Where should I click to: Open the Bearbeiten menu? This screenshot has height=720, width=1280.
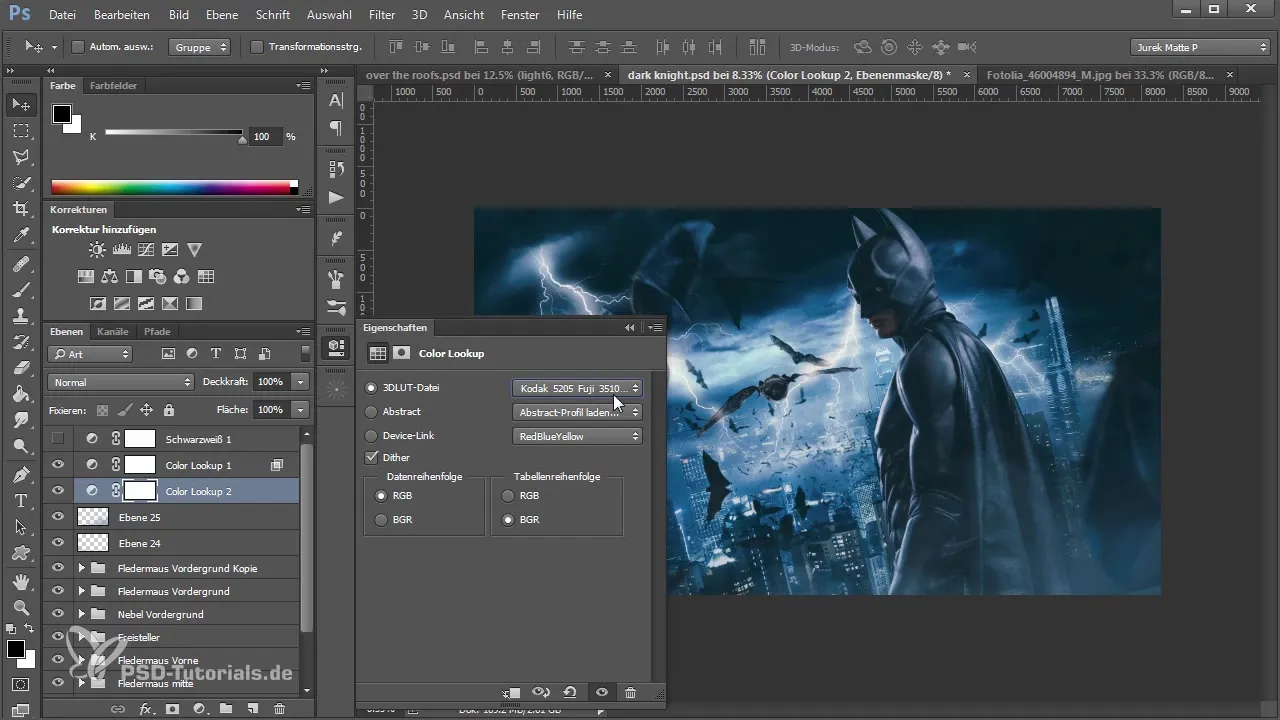click(122, 15)
